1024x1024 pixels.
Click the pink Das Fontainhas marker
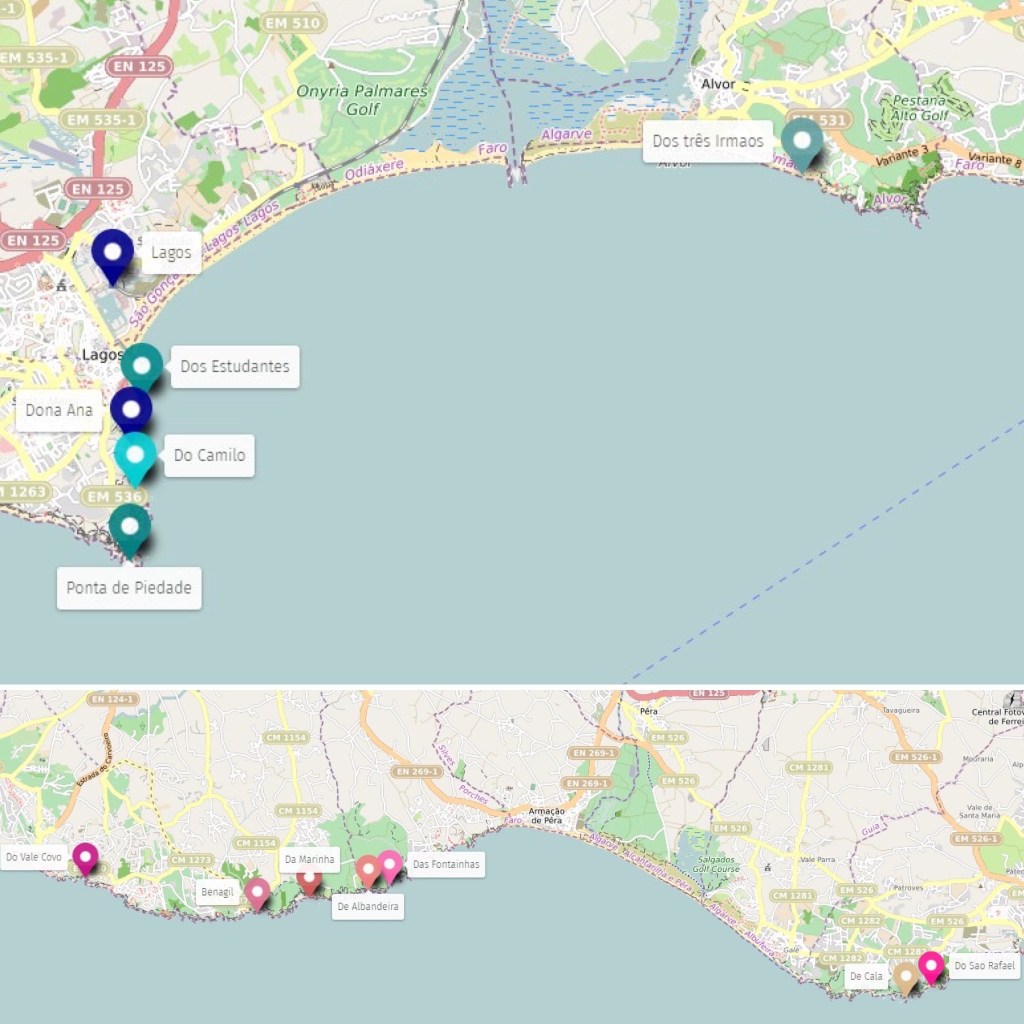tap(390, 867)
